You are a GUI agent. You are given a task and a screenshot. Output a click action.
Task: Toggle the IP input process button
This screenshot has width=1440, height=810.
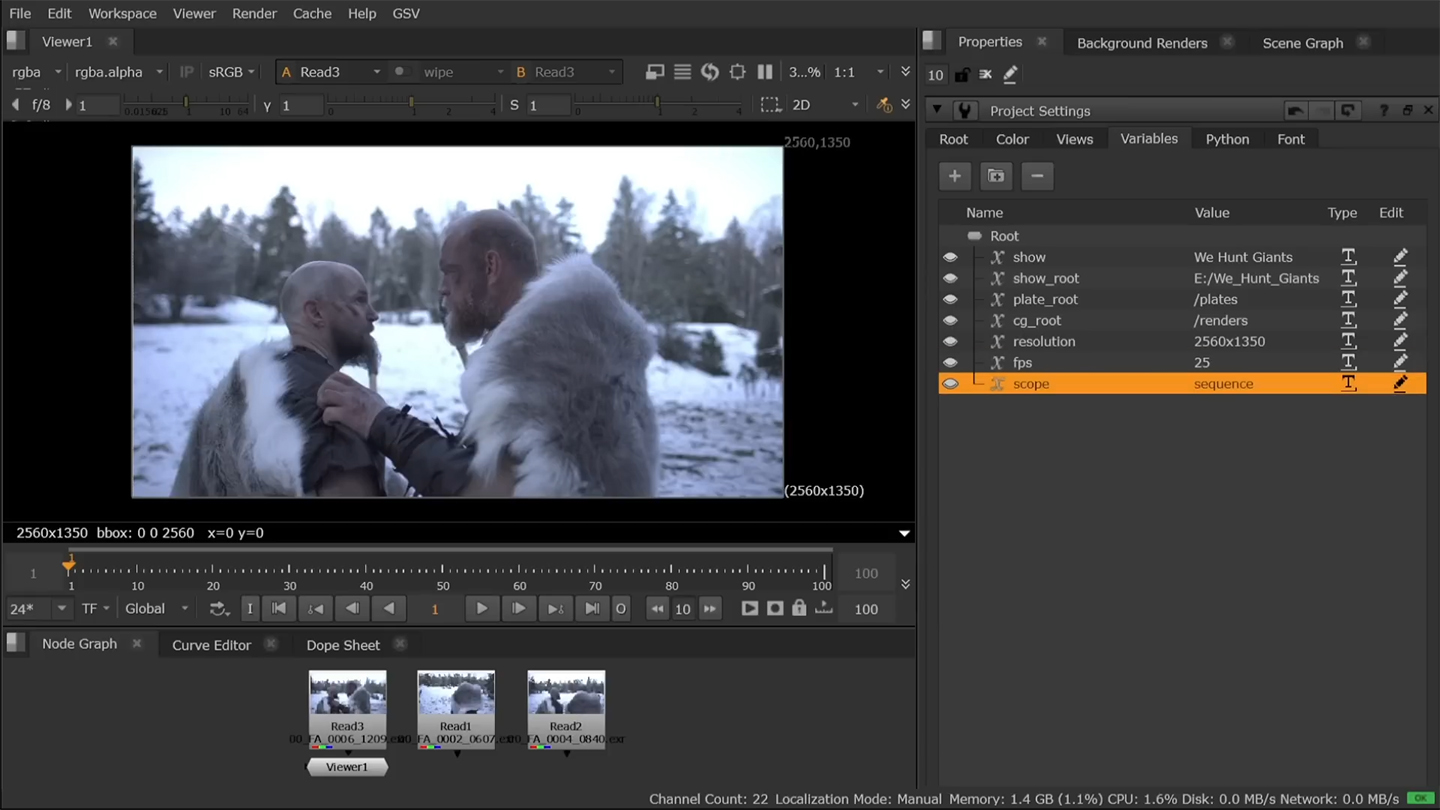(186, 72)
